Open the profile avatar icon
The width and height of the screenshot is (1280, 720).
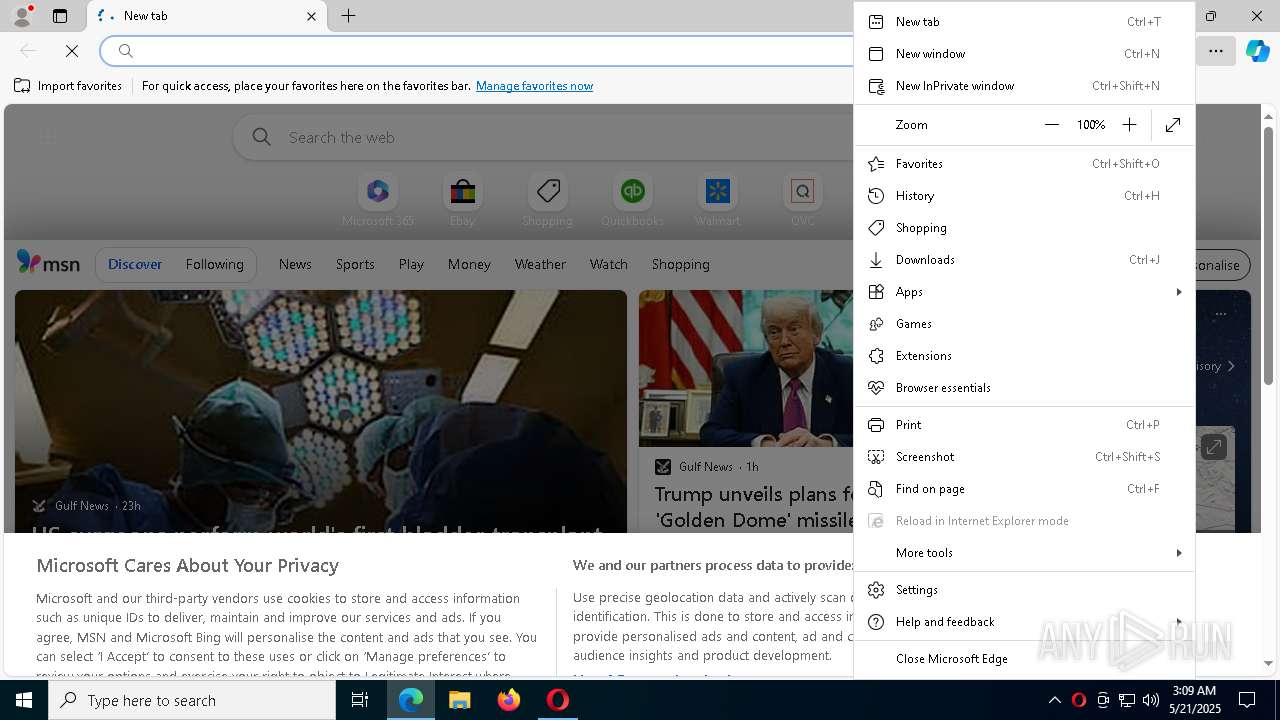(21, 16)
